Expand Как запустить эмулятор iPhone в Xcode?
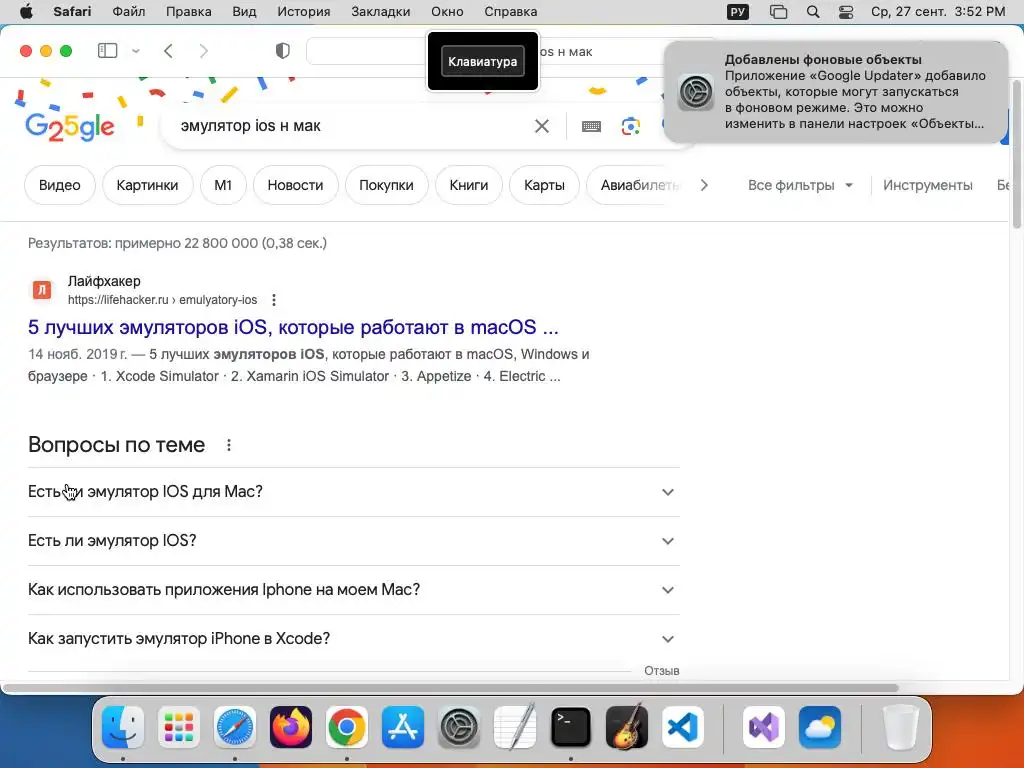This screenshot has height=768, width=1024. pos(353,639)
